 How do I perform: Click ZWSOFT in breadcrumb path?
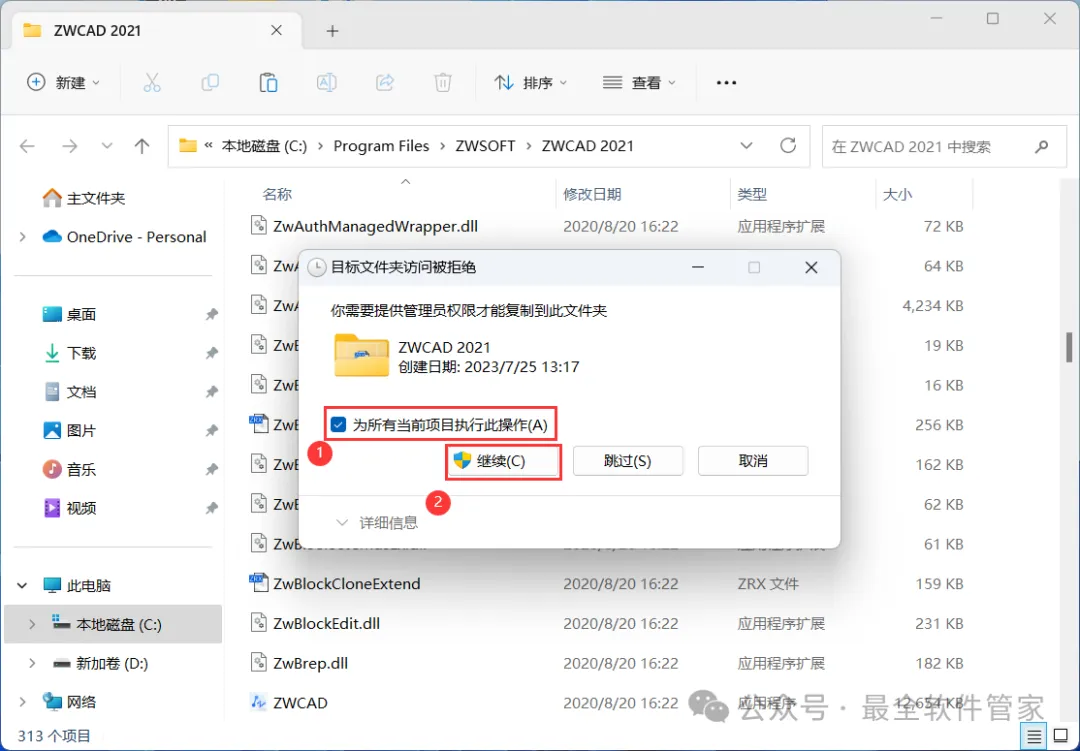[x=485, y=146]
